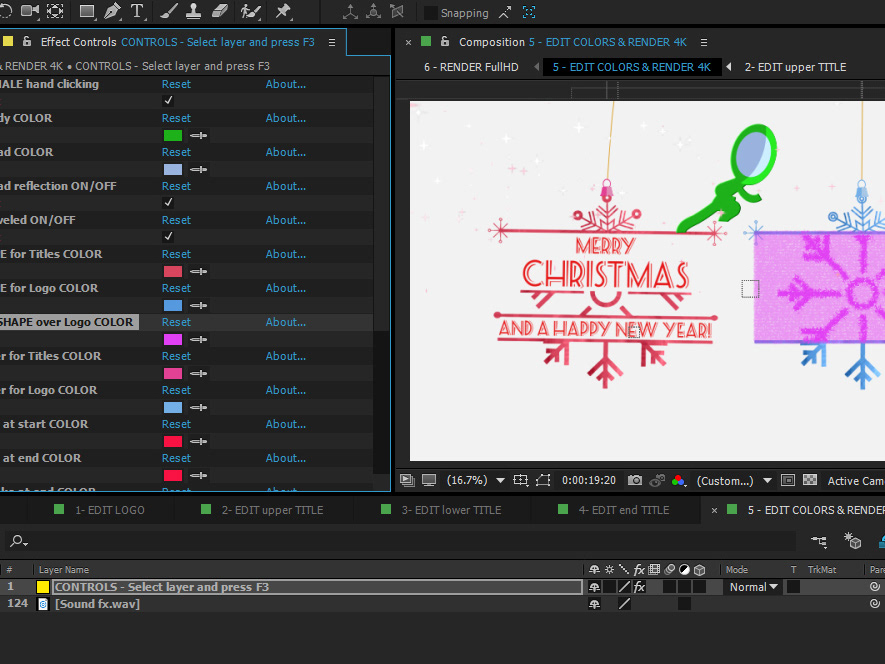Image resolution: width=885 pixels, height=664 pixels.
Task: Pick eyedropper for at end COLOR
Action: [198, 475]
